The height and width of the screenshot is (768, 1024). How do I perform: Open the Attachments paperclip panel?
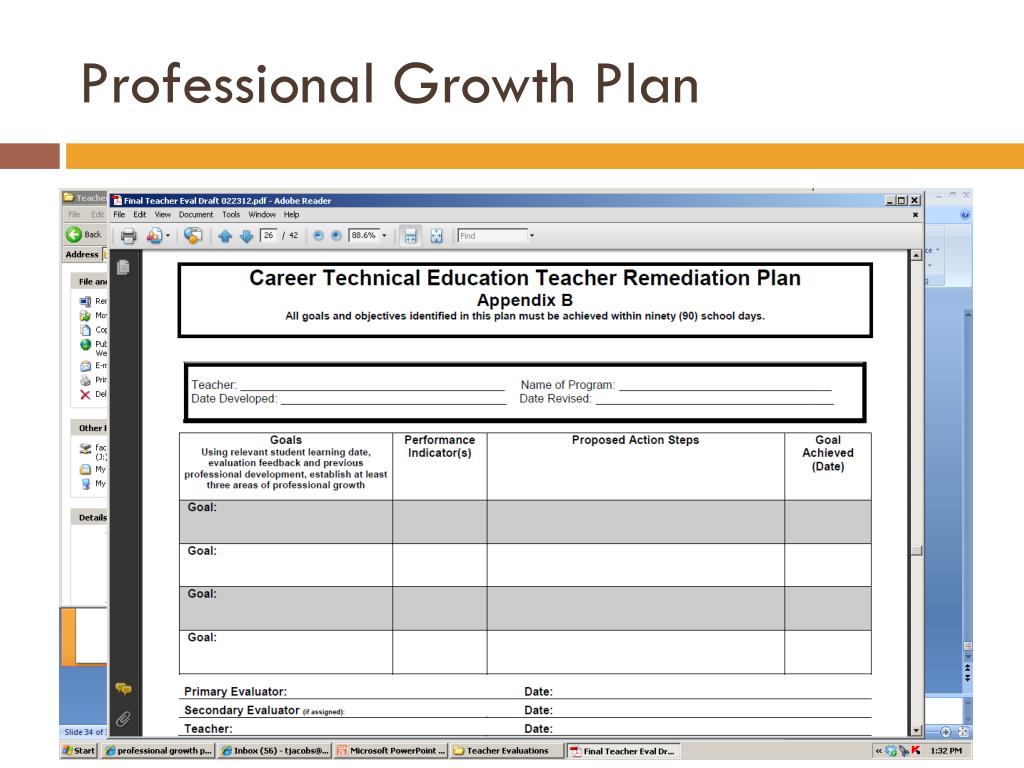123,719
